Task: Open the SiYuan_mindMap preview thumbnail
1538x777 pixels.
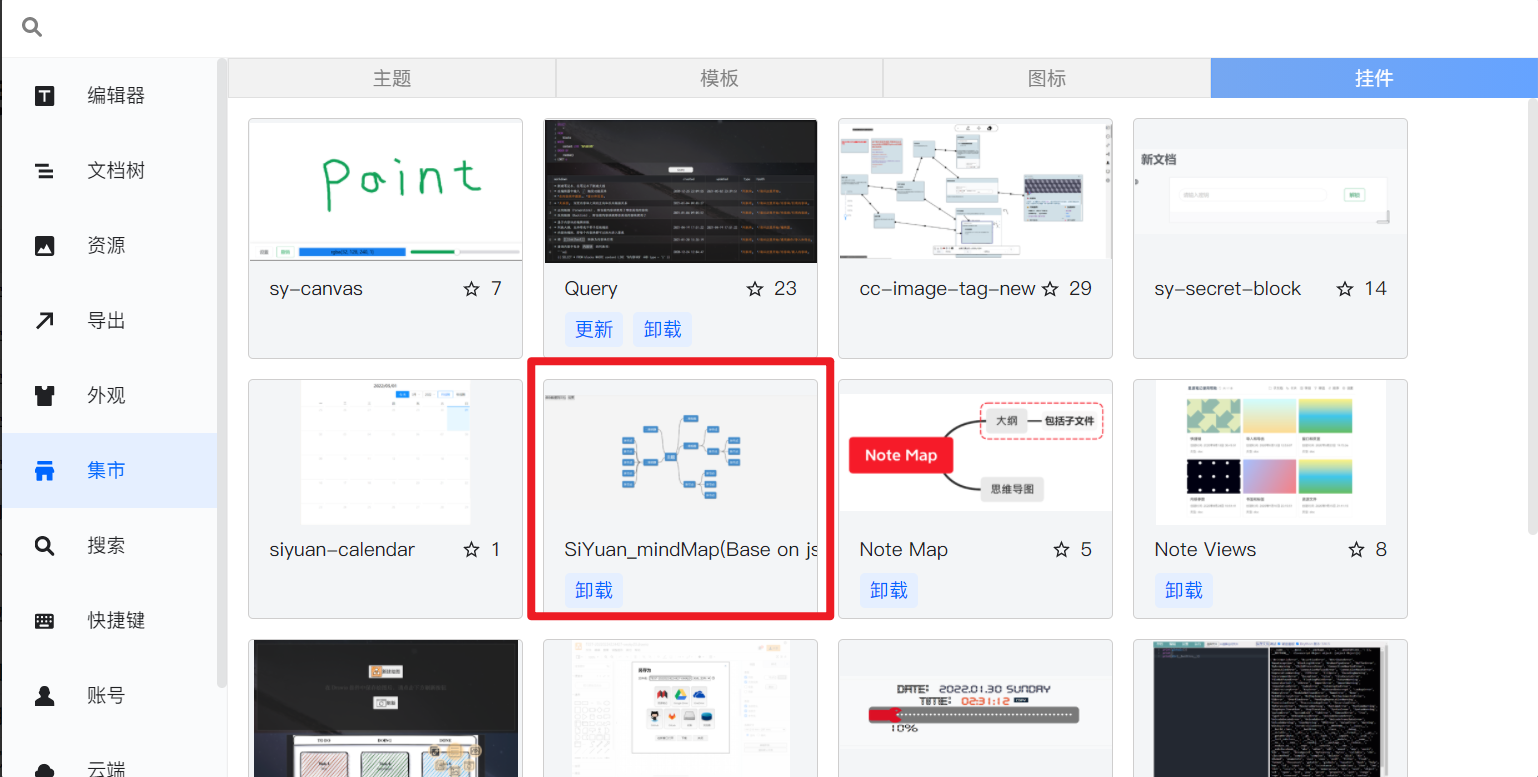Action: tap(681, 452)
